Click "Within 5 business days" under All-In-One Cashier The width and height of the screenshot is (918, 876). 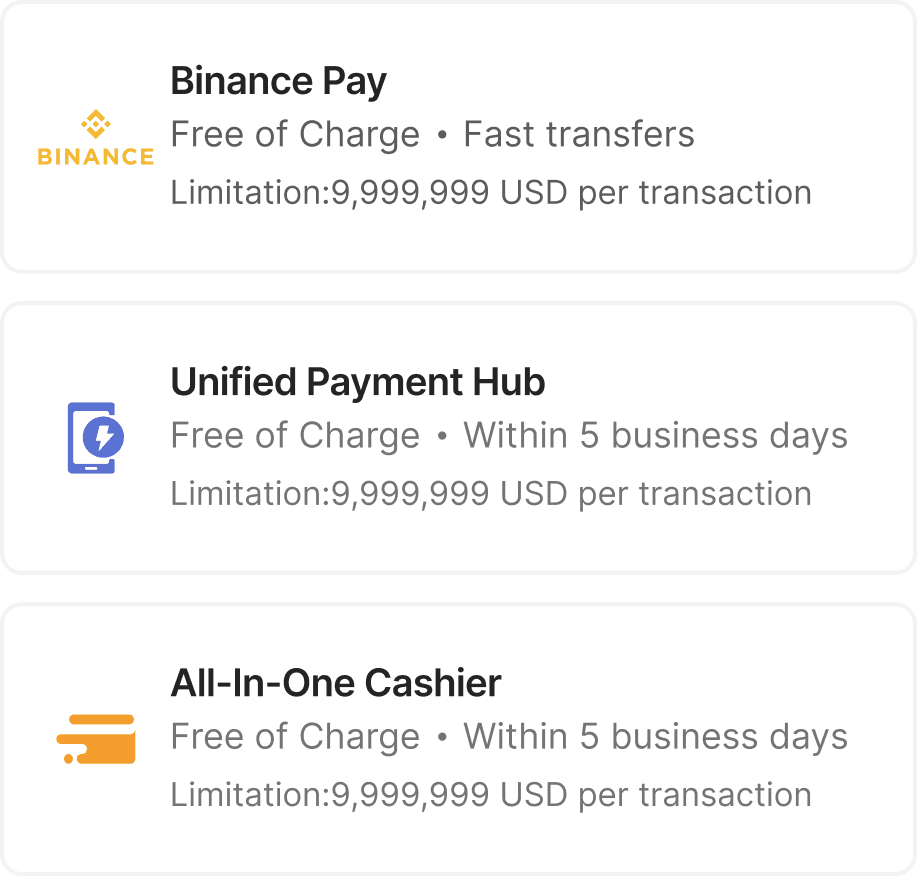(x=655, y=737)
